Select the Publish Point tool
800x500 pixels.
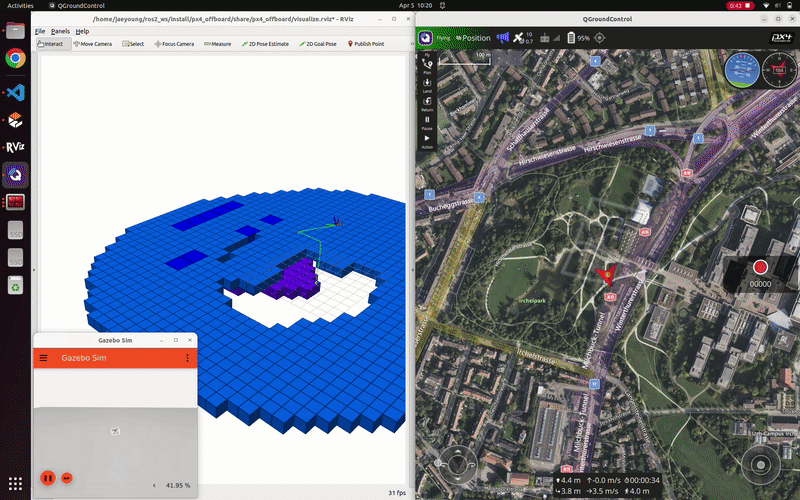(x=366, y=44)
